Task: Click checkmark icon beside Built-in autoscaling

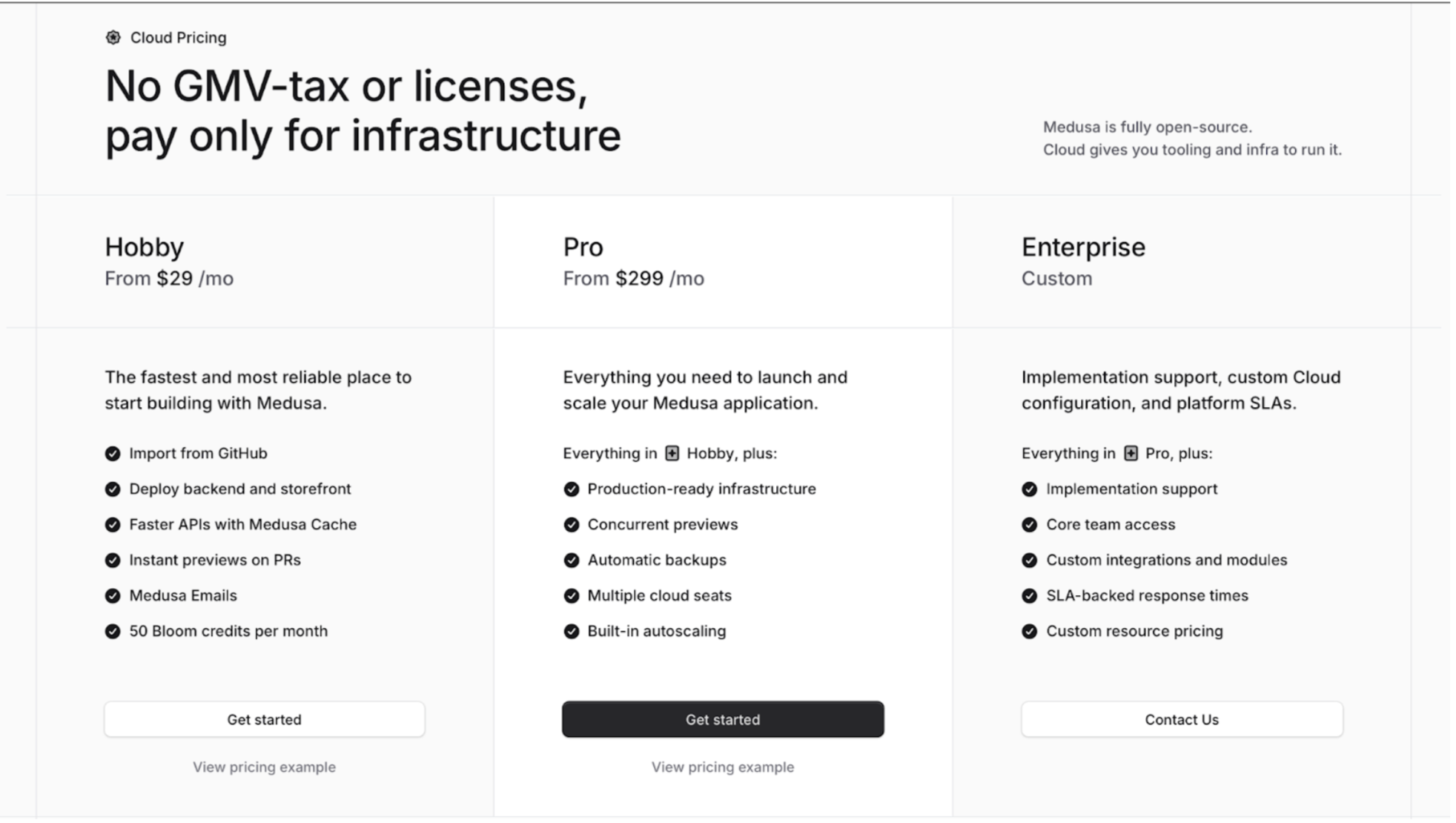Action: click(x=571, y=632)
